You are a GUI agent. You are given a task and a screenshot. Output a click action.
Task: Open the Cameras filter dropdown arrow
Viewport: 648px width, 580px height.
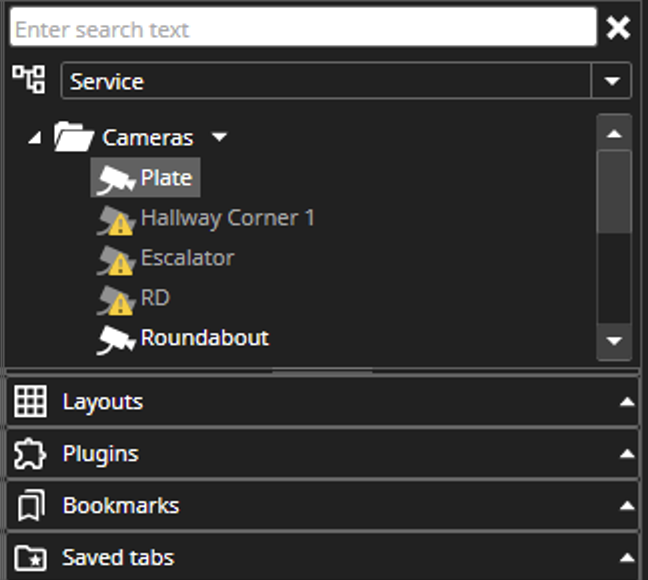tap(219, 137)
